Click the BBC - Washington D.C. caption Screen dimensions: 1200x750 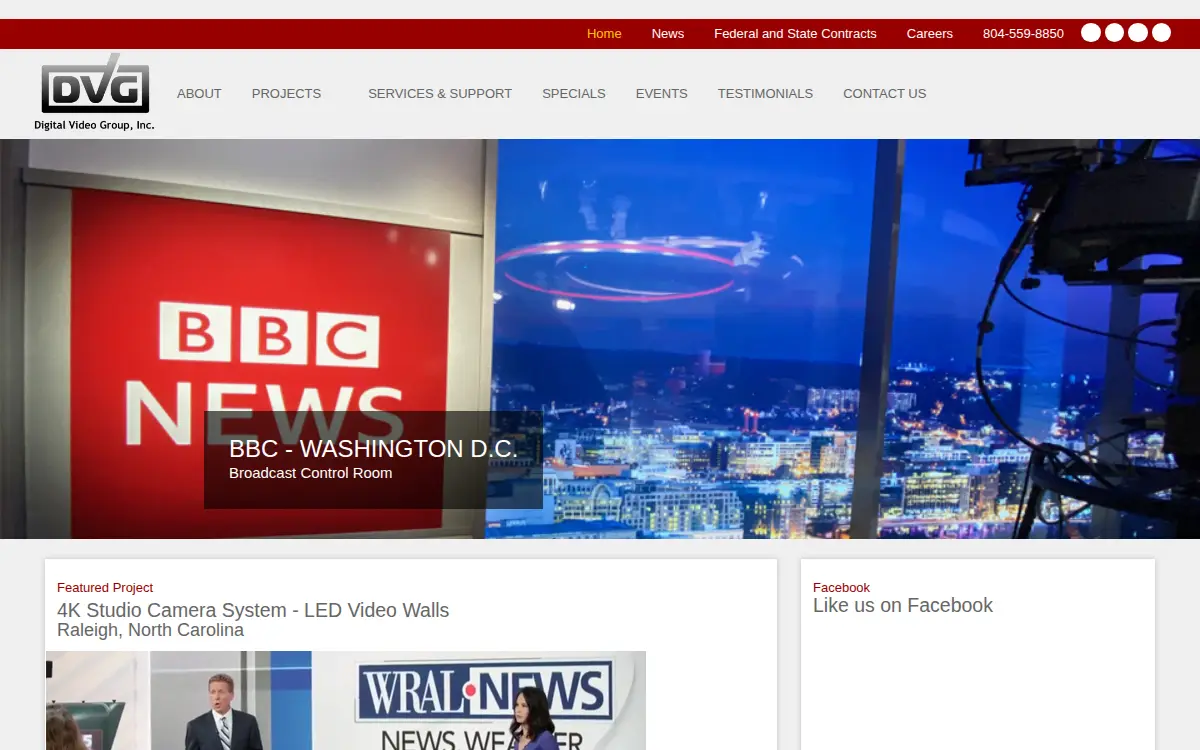tap(373, 449)
